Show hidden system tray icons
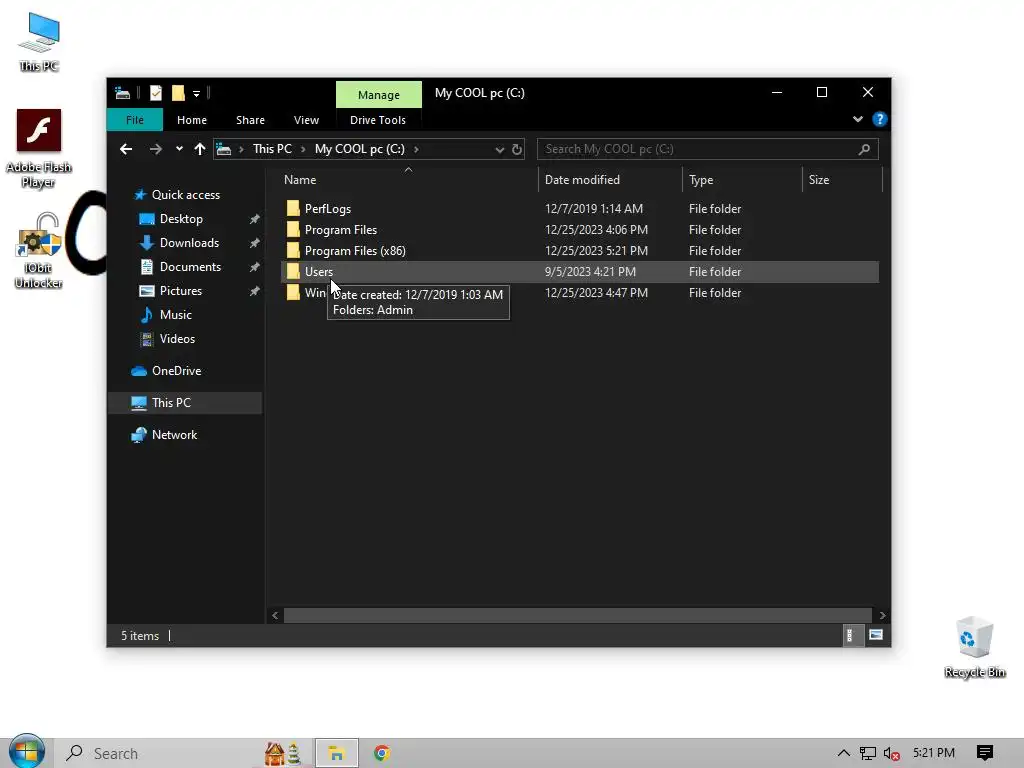The height and width of the screenshot is (768, 1024). pos(843,753)
